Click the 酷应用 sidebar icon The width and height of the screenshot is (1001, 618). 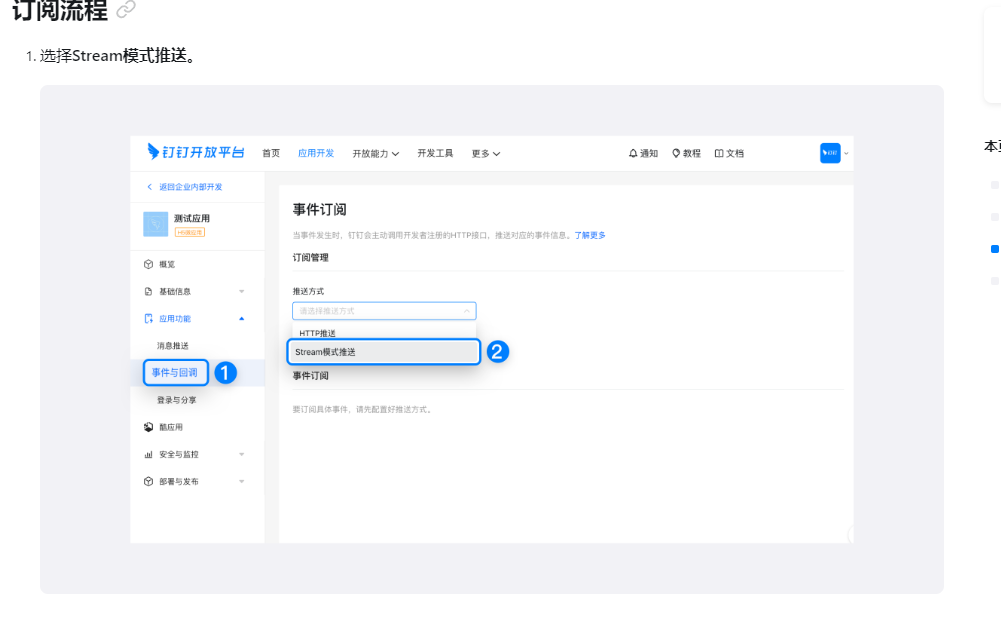149,427
